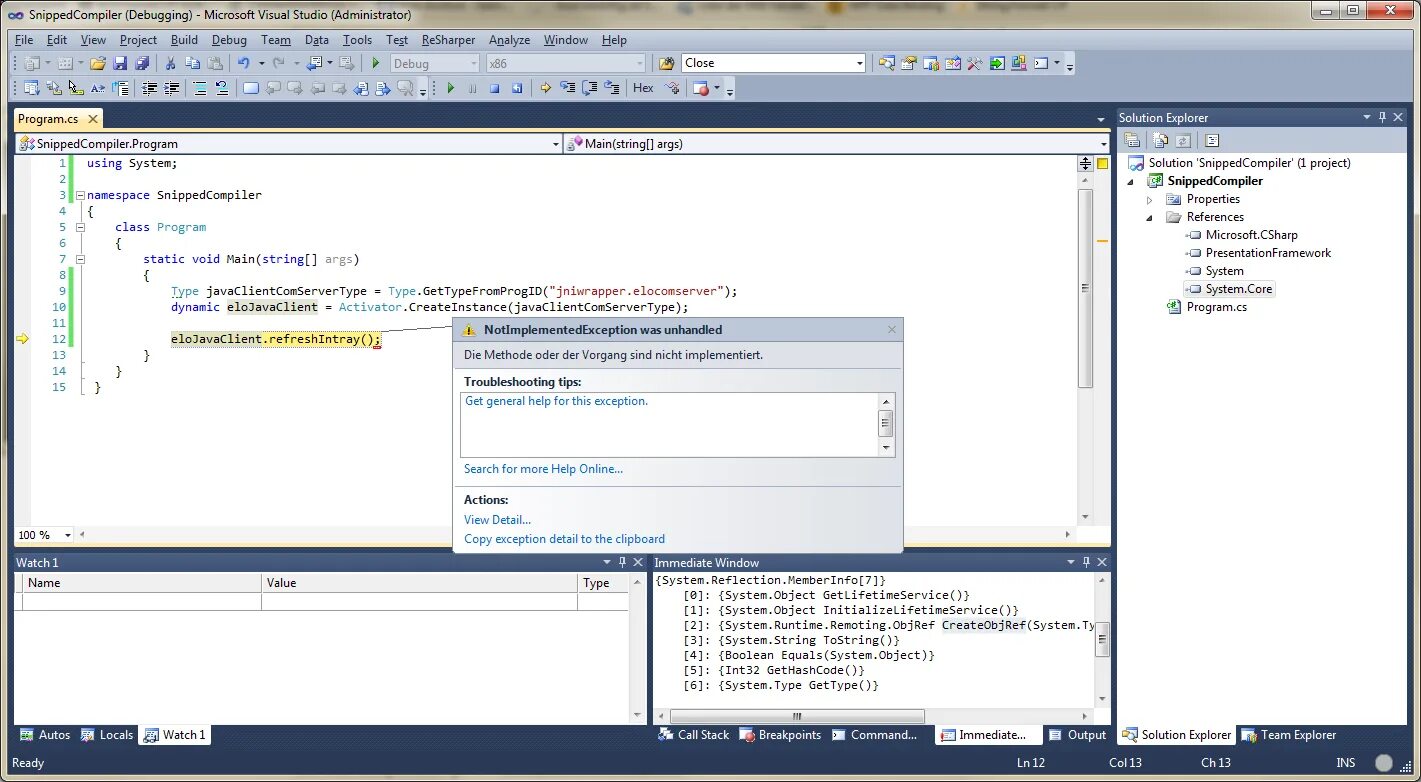Open the Debug configuration dropdown
The image size is (1421, 782).
434,63
